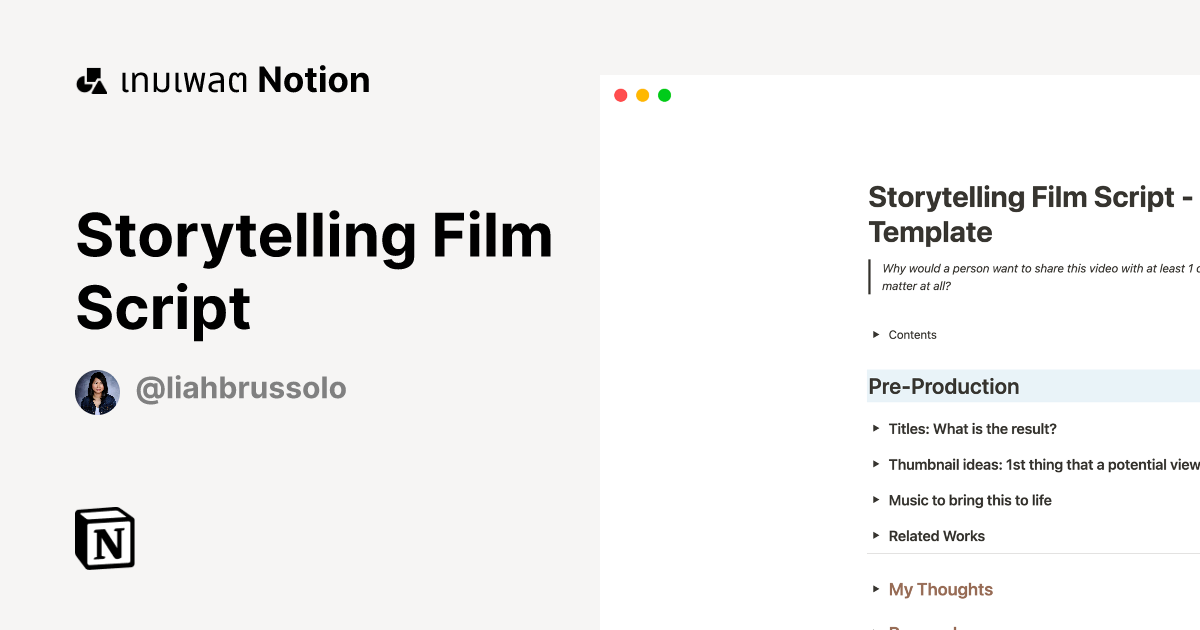This screenshot has height=630, width=1200.
Task: Click the yellow minimize traffic light
Action: pos(642,94)
